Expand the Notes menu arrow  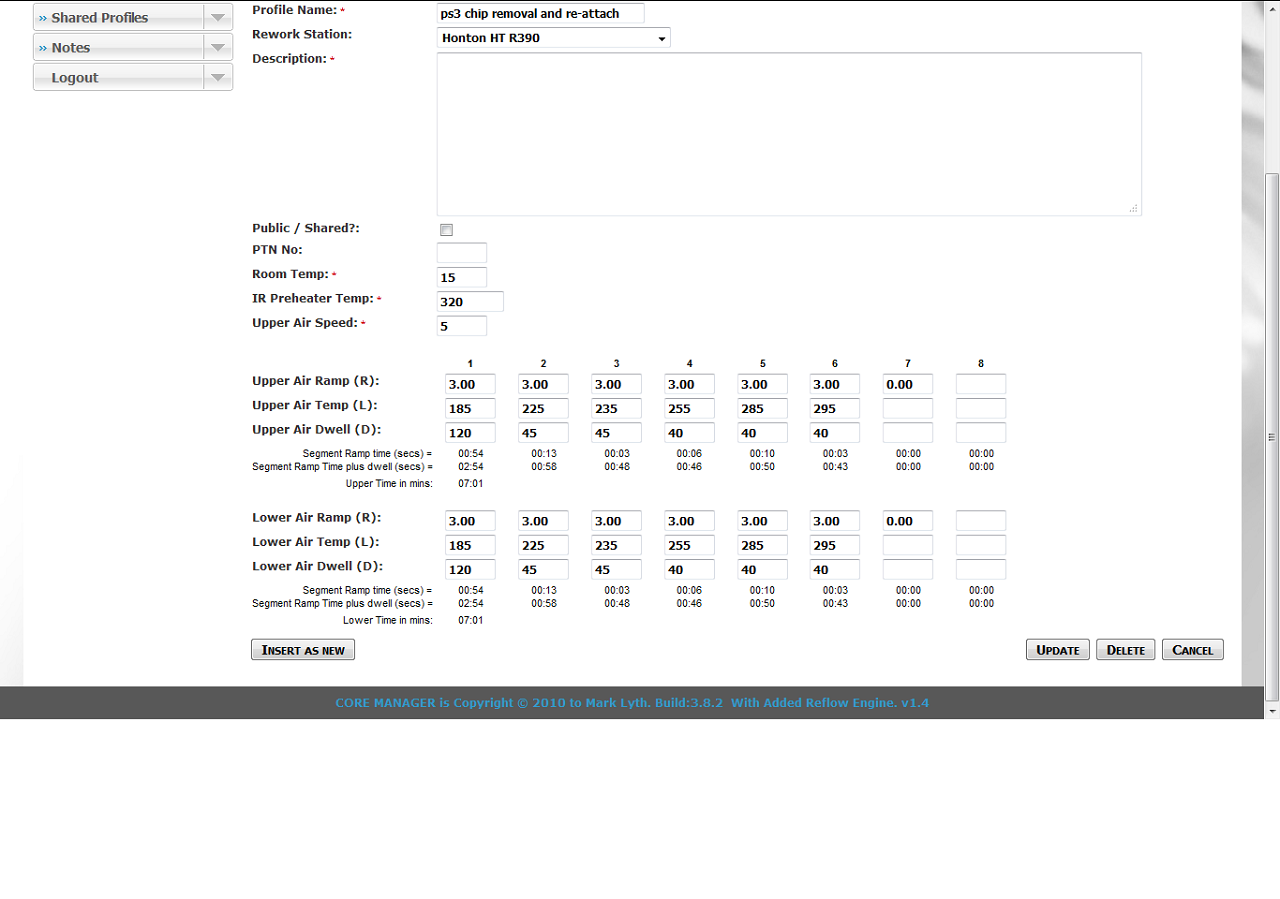[218, 47]
